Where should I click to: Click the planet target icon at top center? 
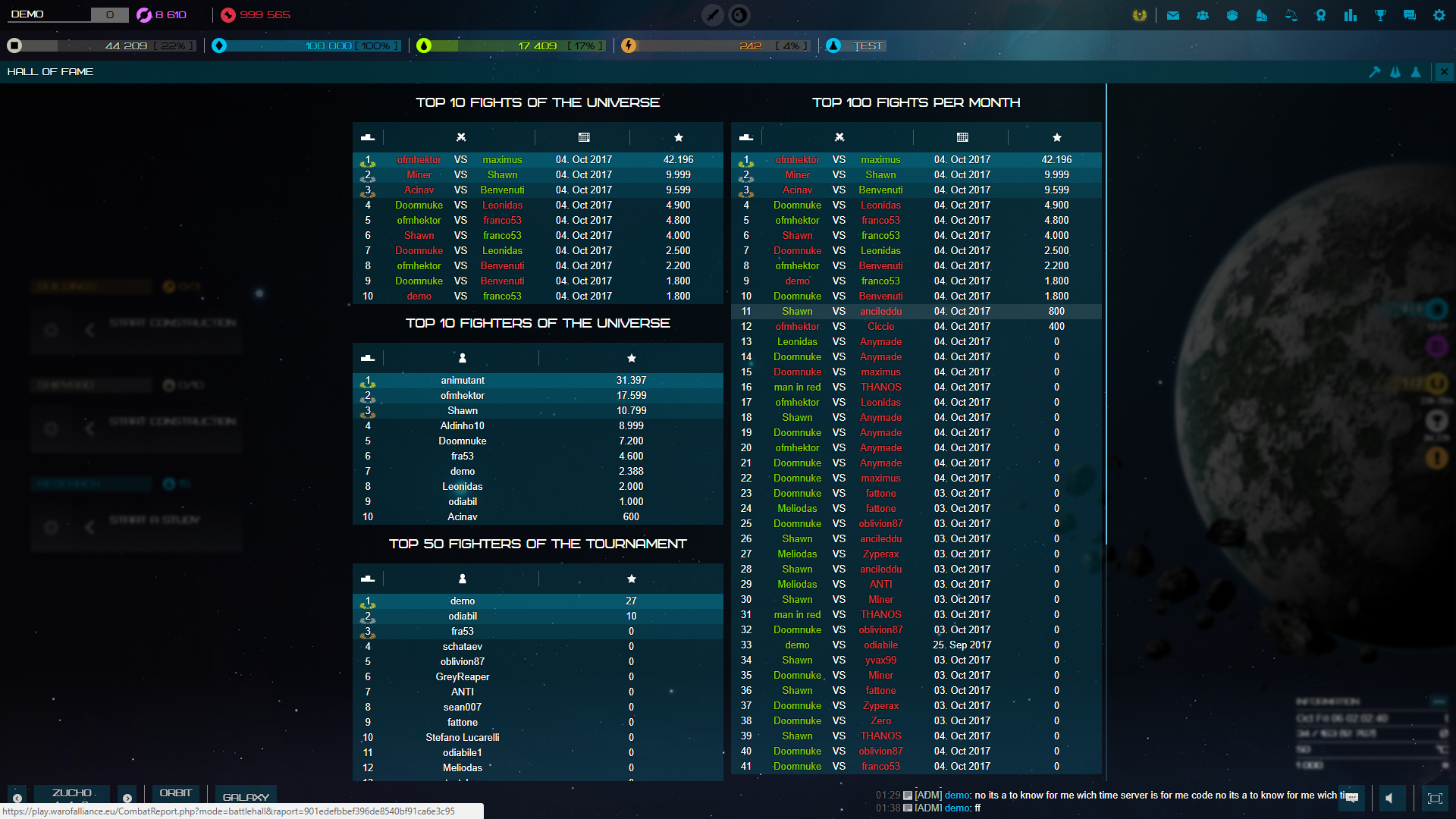[739, 15]
